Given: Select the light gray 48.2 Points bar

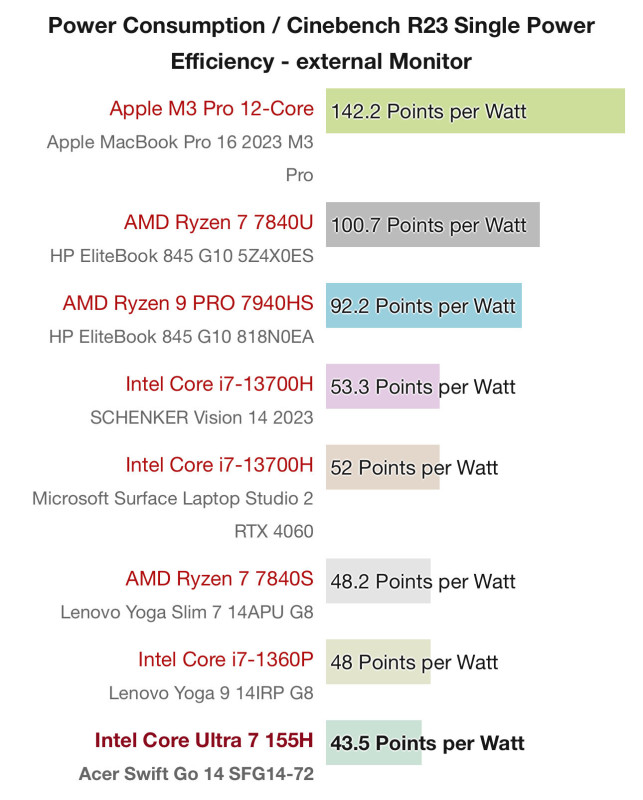Looking at the screenshot, I should [x=378, y=581].
